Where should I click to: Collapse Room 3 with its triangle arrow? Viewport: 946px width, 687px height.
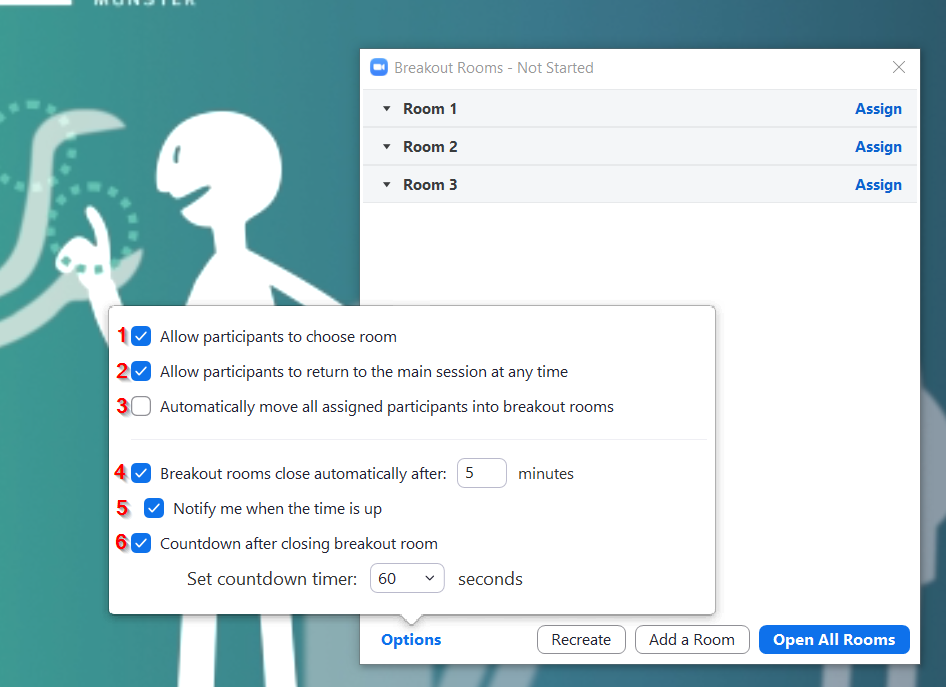pos(387,185)
